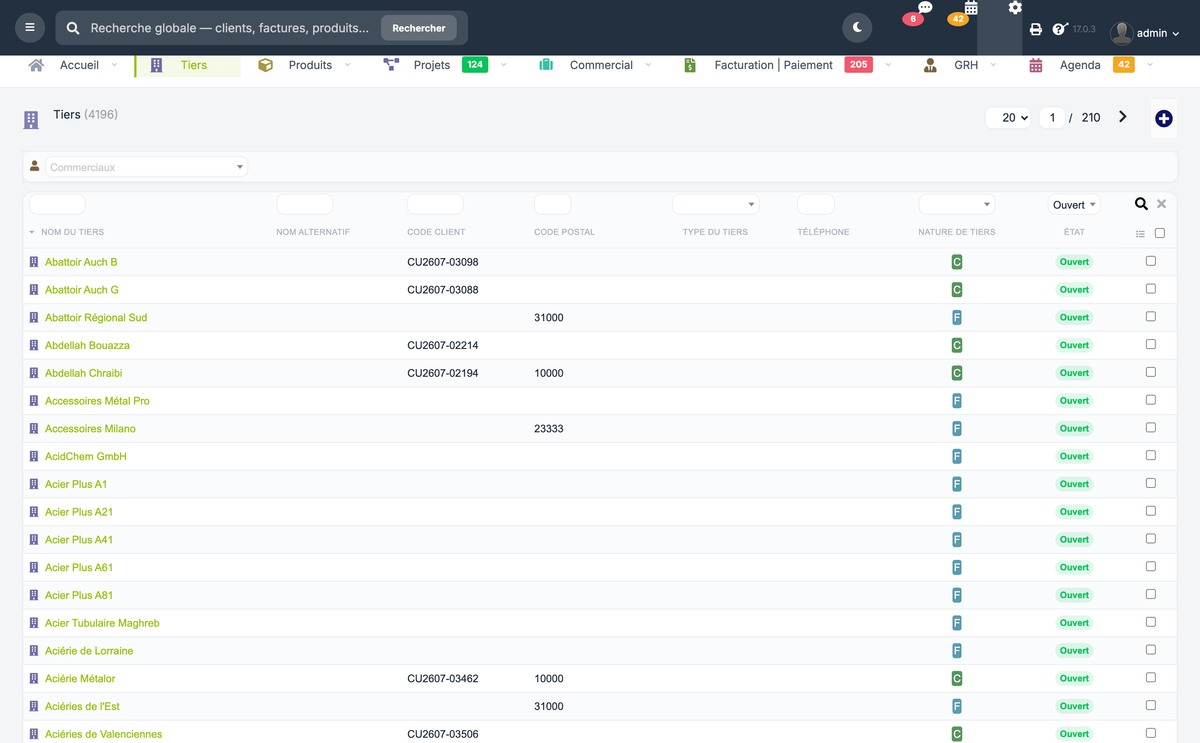Click the Ouvert status badge for Aciéries de l'Est
This screenshot has height=743, width=1200.
(x=1074, y=706)
